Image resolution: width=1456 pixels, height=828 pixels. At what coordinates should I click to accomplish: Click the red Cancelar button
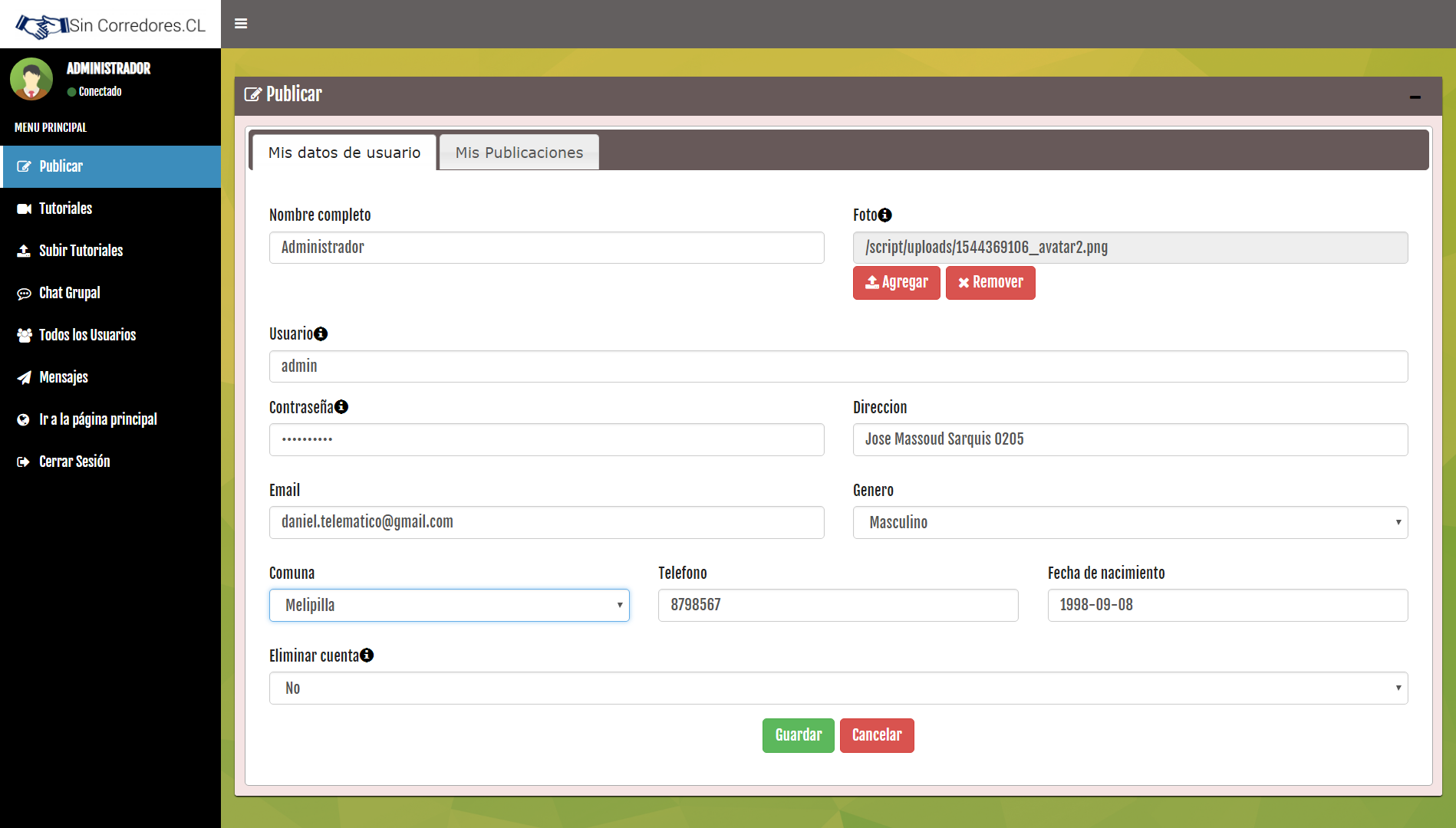coord(876,735)
